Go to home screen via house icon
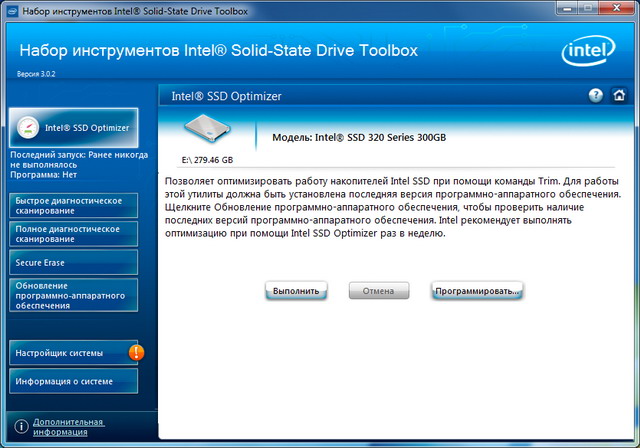640x448 pixels. pos(619,95)
